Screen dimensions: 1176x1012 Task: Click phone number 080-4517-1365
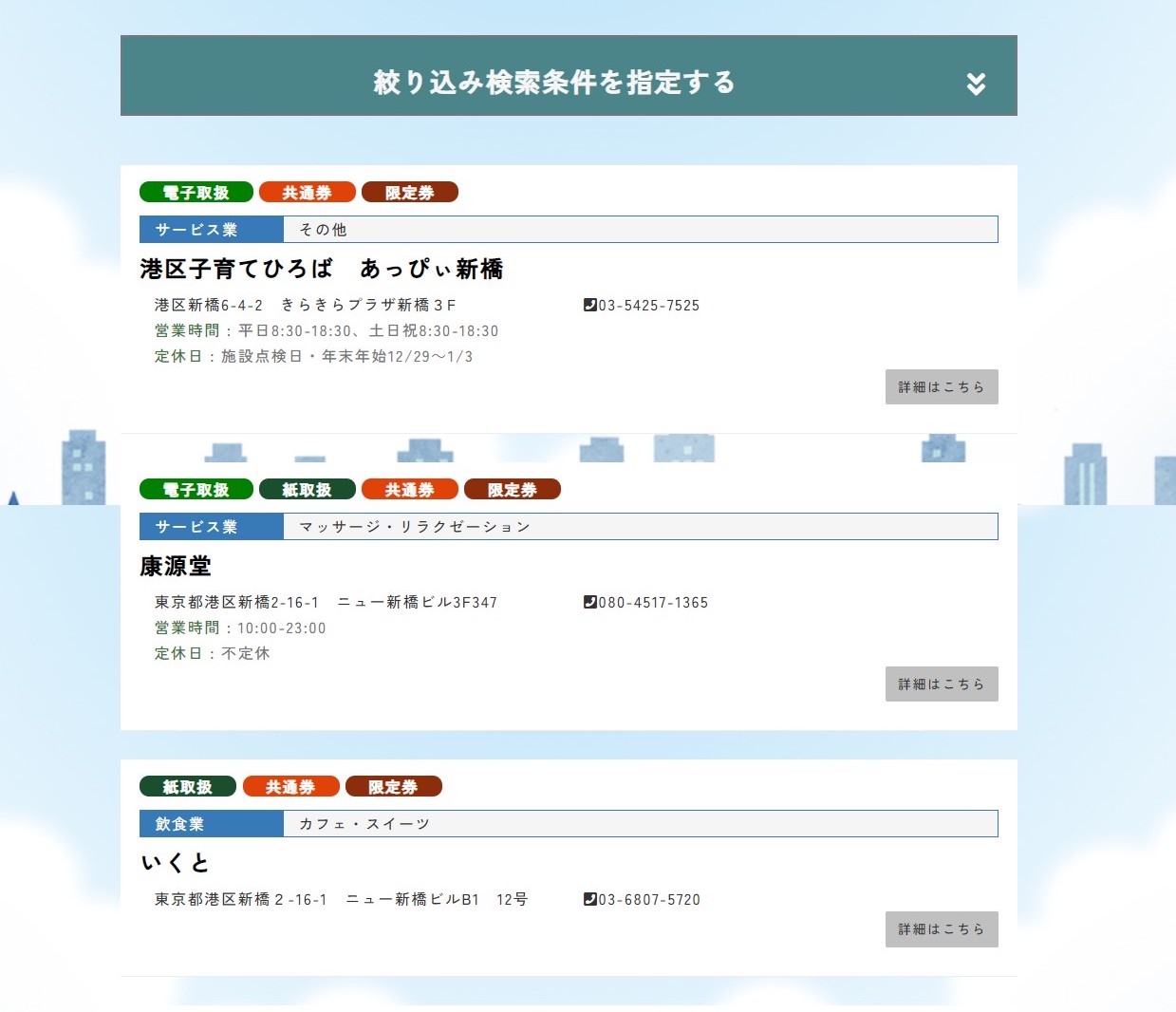[x=653, y=603]
